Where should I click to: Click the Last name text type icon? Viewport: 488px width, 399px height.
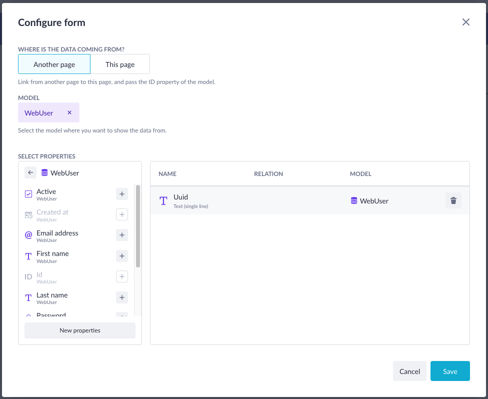pos(29,297)
